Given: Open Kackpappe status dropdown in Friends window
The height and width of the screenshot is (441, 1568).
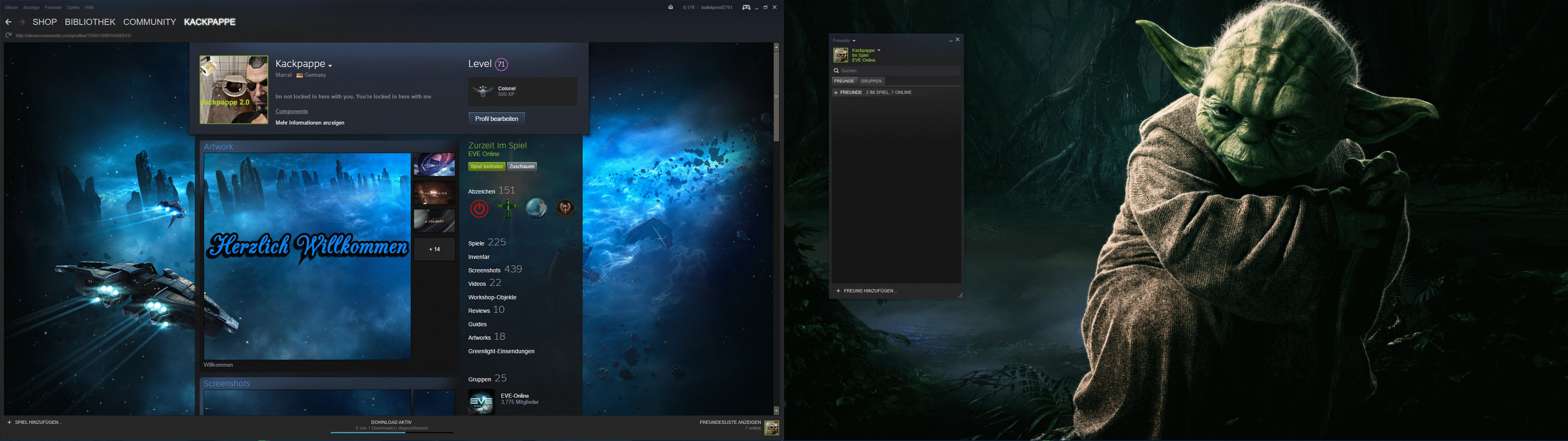Looking at the screenshot, I should pyautogui.click(x=879, y=51).
